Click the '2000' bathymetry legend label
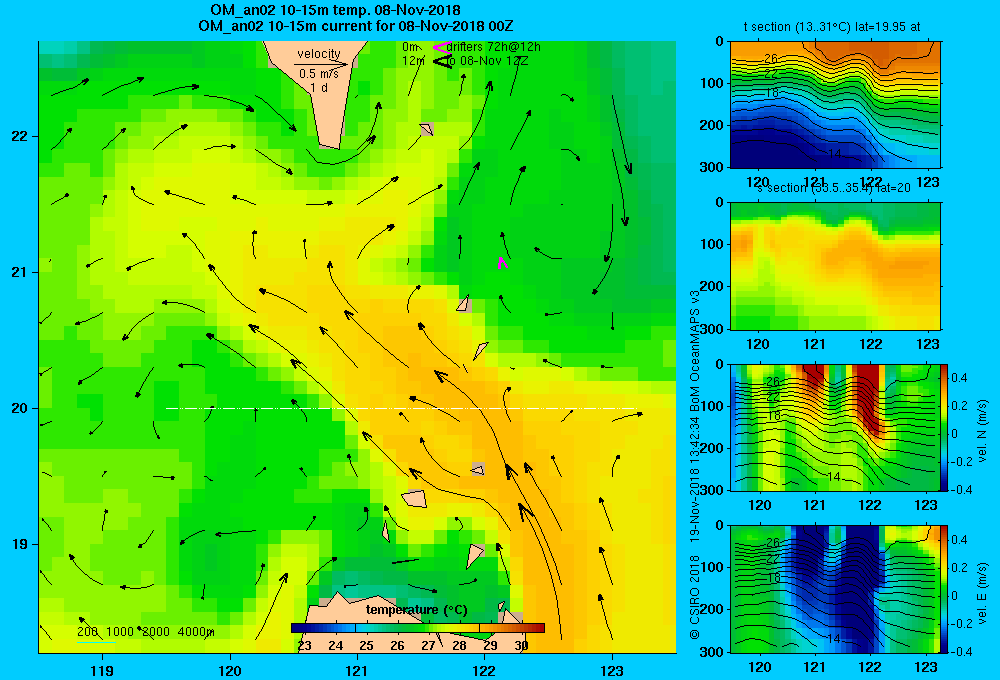Screen dimensions: 1000x680 click(x=156, y=632)
